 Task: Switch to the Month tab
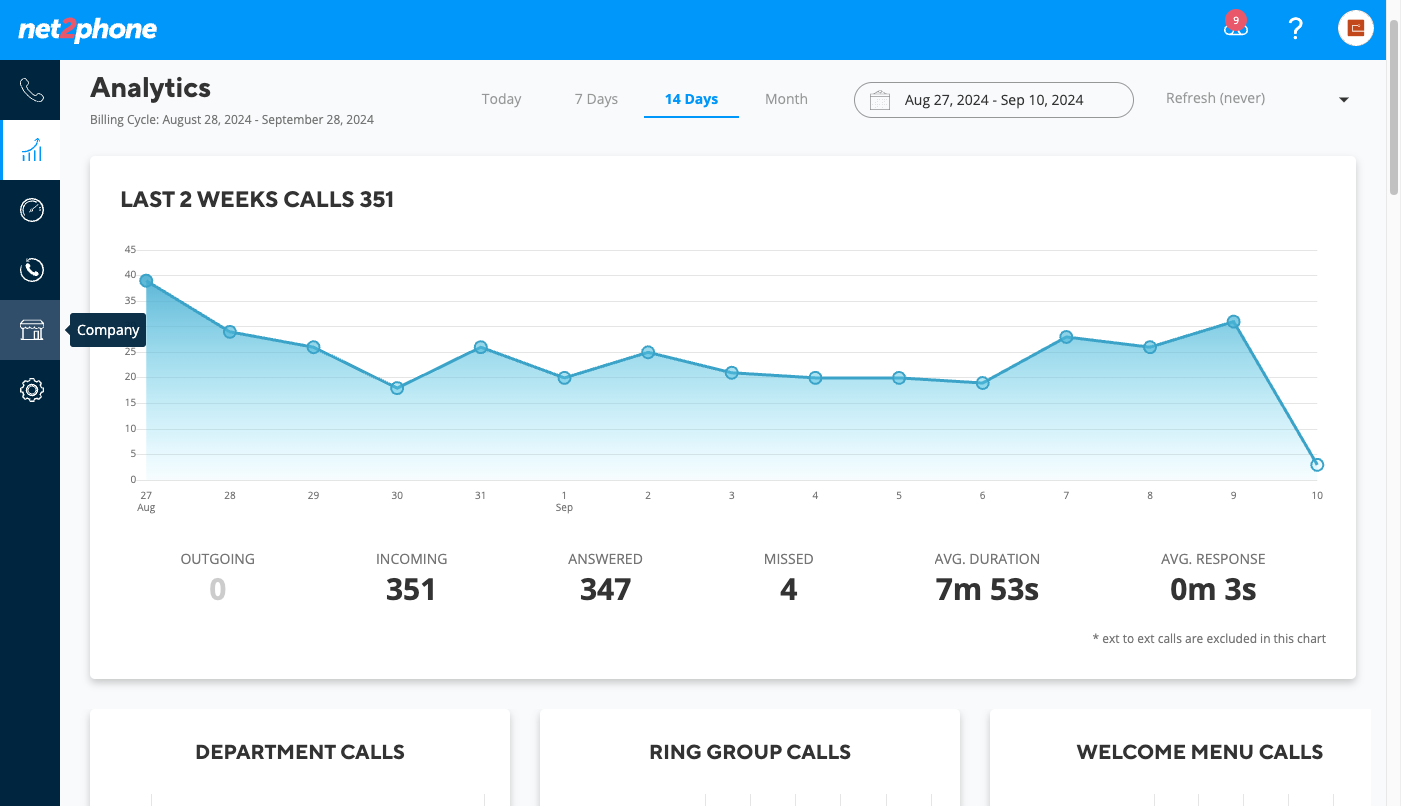(786, 99)
